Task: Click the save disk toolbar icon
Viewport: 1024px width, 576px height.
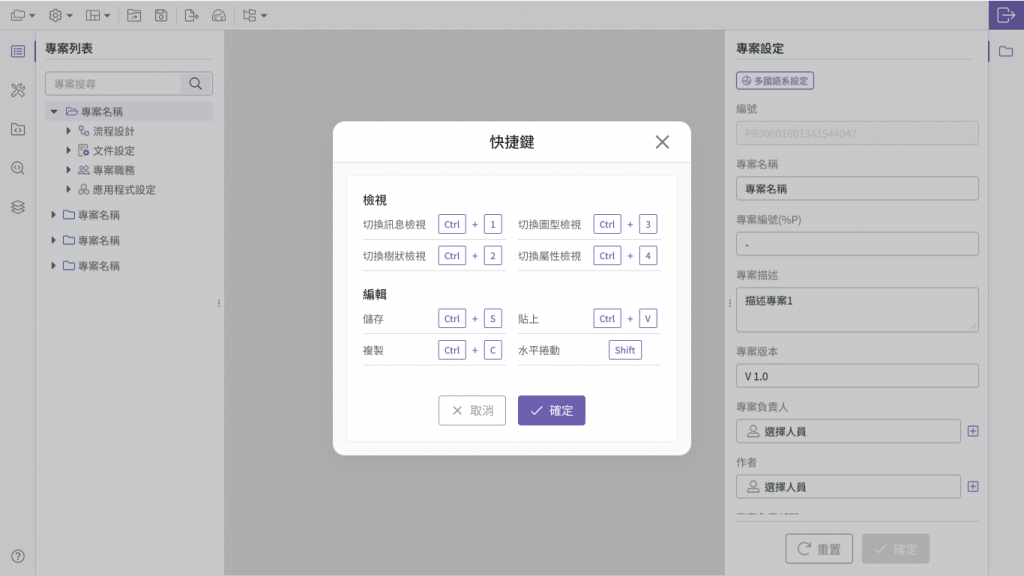Action: coord(160,15)
